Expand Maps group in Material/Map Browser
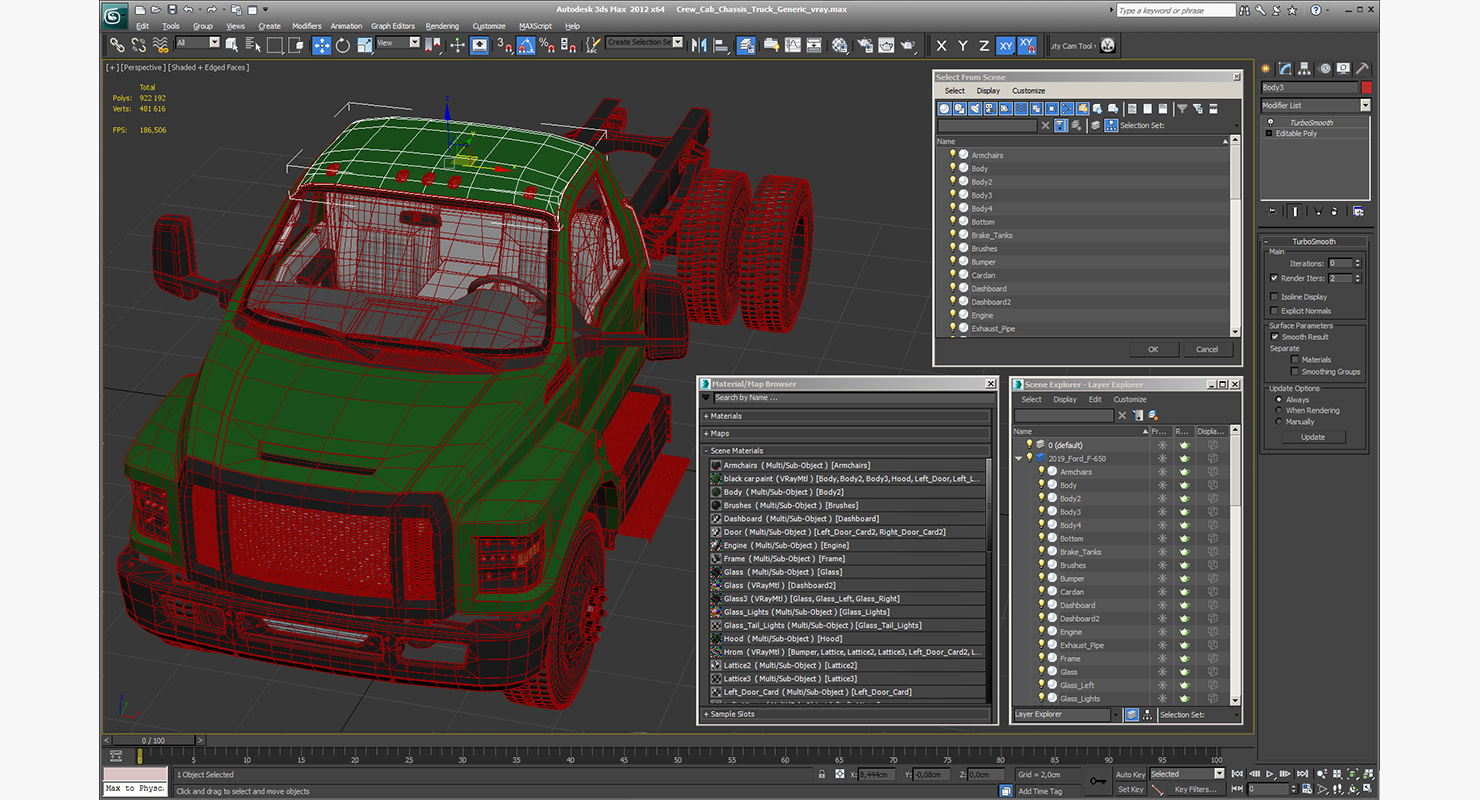1480x800 pixels. pos(847,434)
